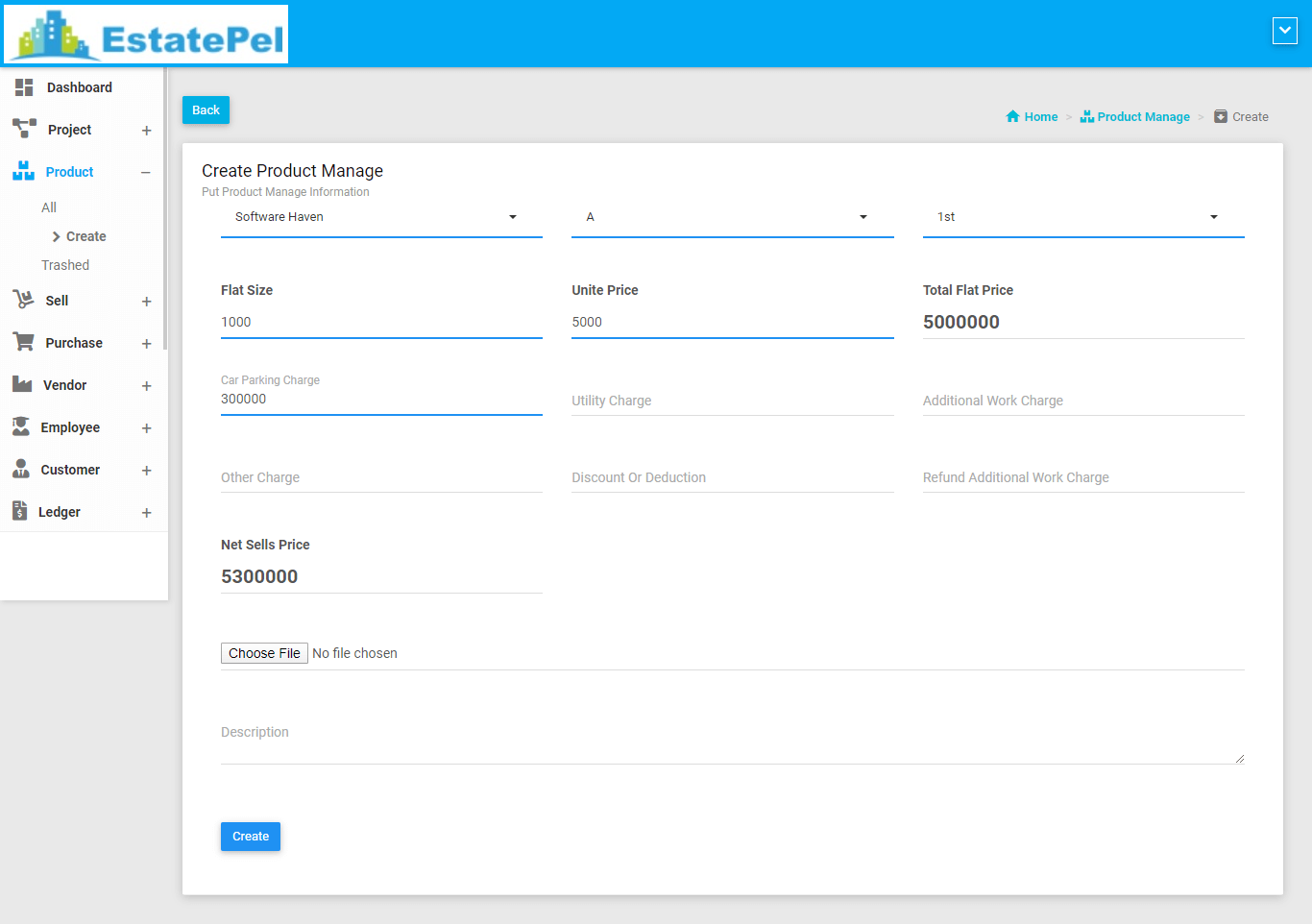Screen dimensions: 1312x924
Task: Open the Software Haven project dropdown
Action: click(x=381, y=217)
